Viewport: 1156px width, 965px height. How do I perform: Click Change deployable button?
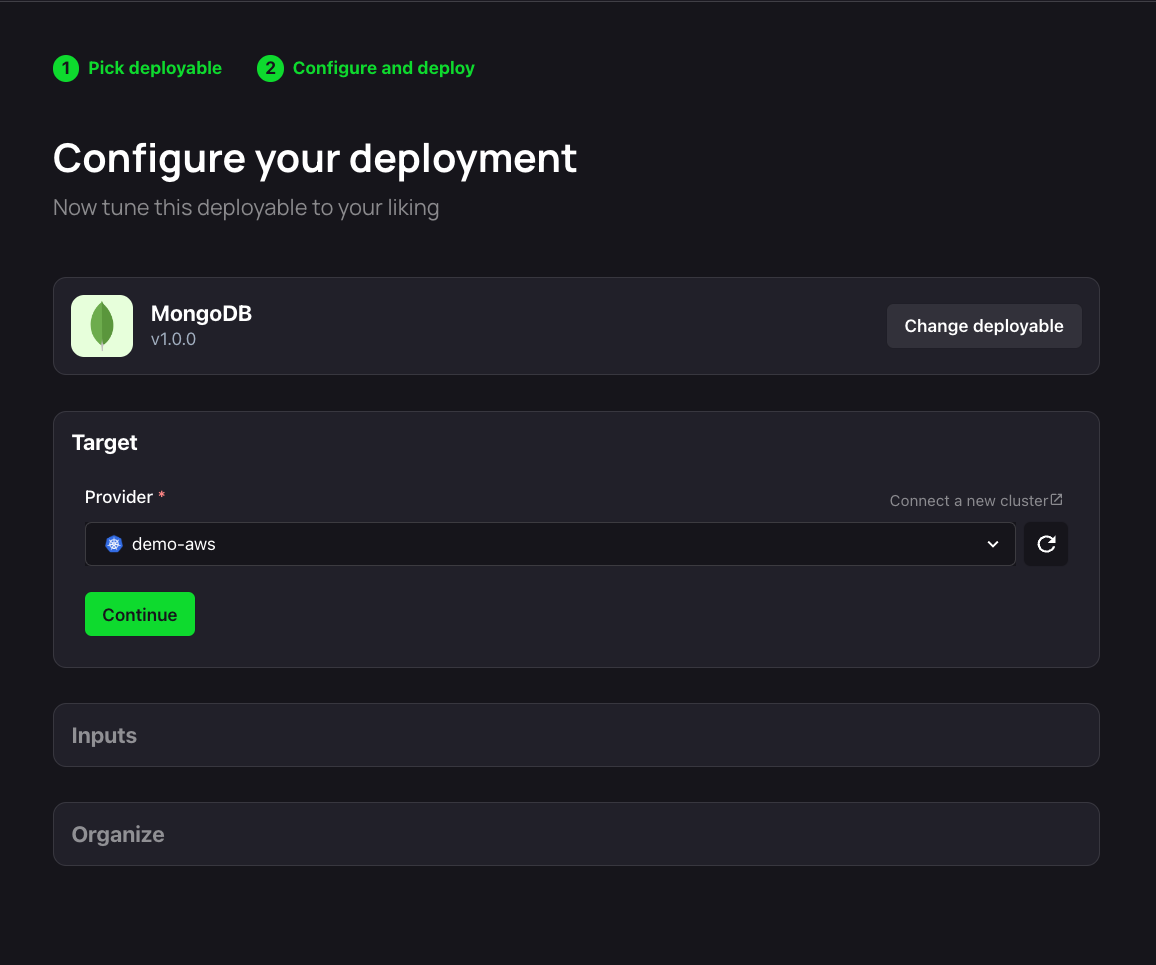click(x=983, y=326)
